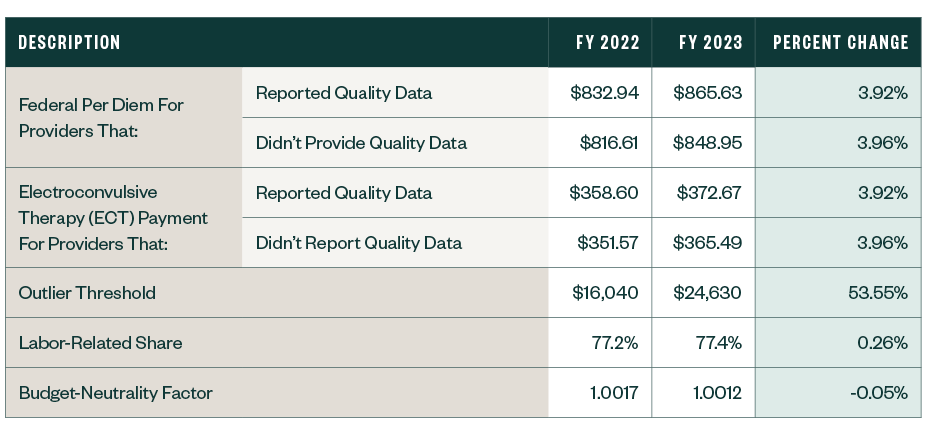Screen dimensions: 945x425
Task: Select the $365.49 value cell
Action: [708, 243]
